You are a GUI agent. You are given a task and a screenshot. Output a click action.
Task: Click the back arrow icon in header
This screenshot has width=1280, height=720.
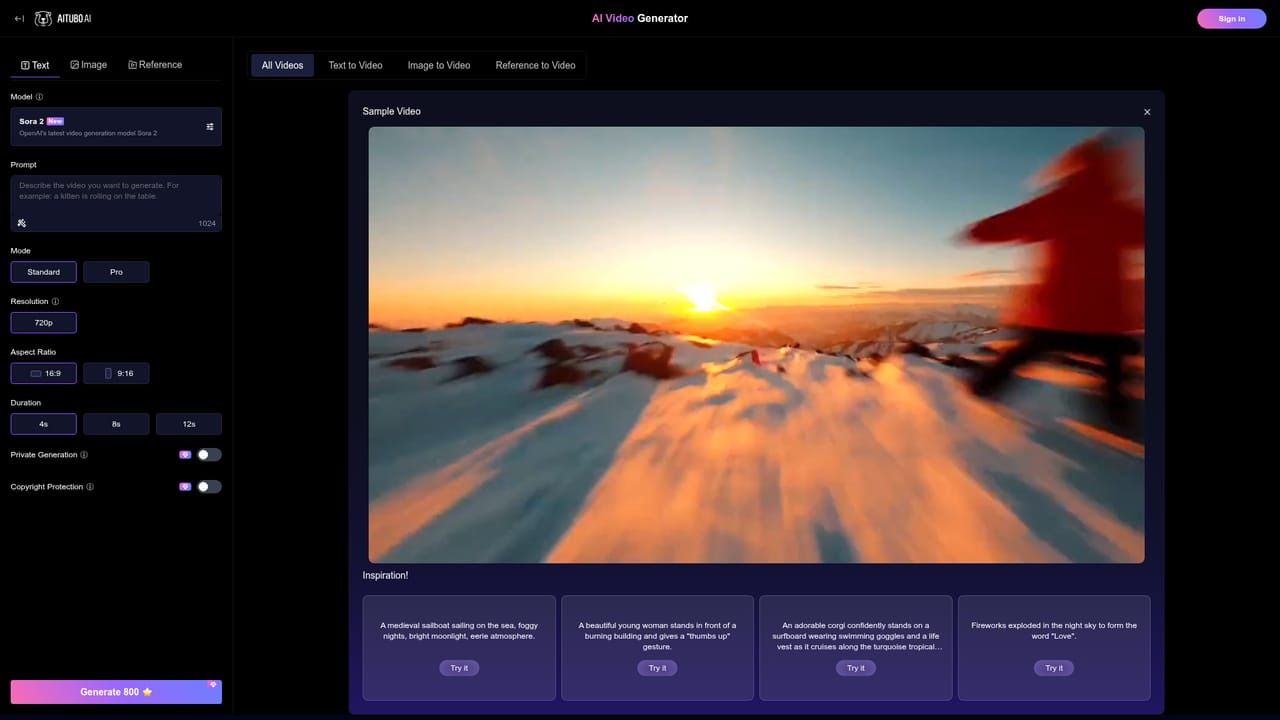pyautogui.click(x=19, y=19)
